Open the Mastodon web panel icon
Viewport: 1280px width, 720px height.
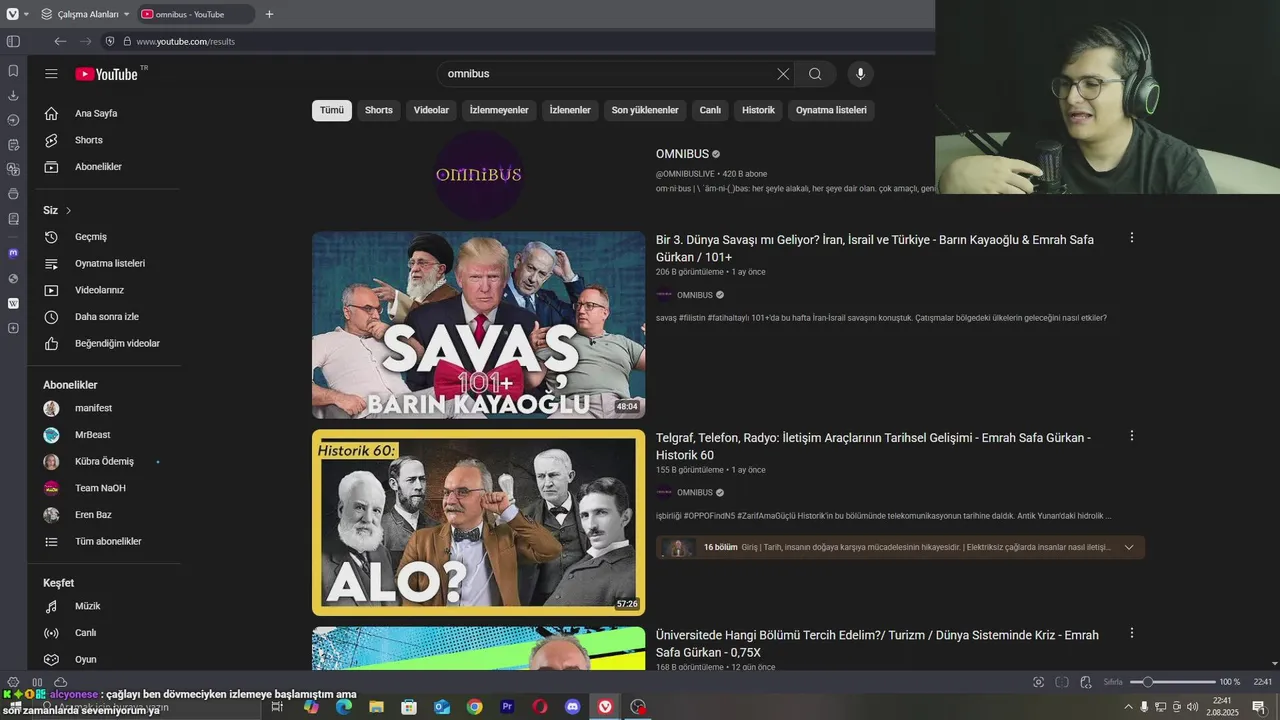tap(13, 253)
